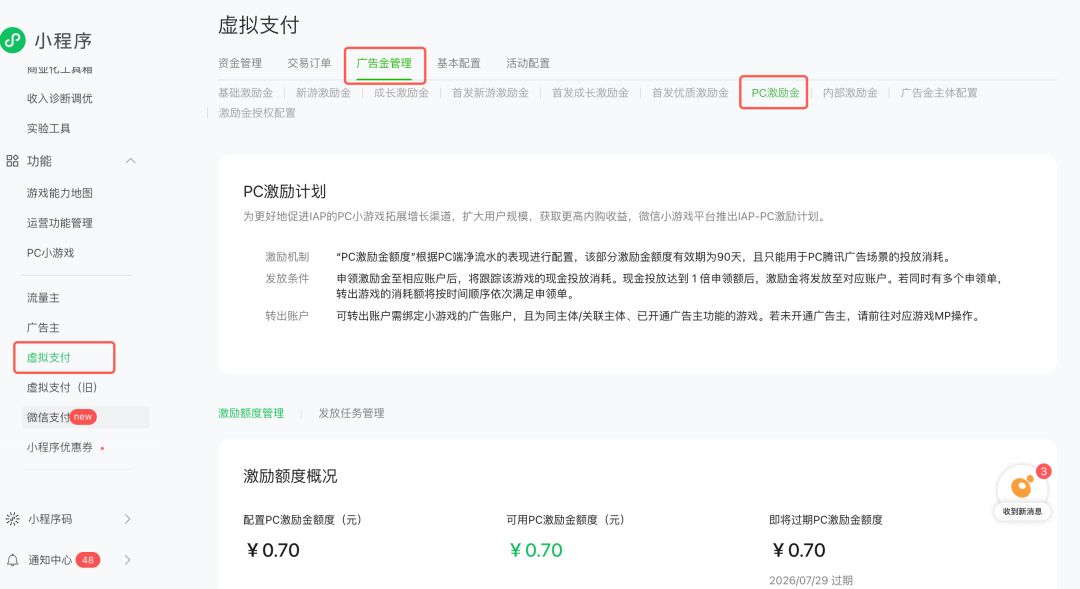The image size is (1080, 589).
Task: Click the red 3 message badge
Action: click(x=1043, y=471)
